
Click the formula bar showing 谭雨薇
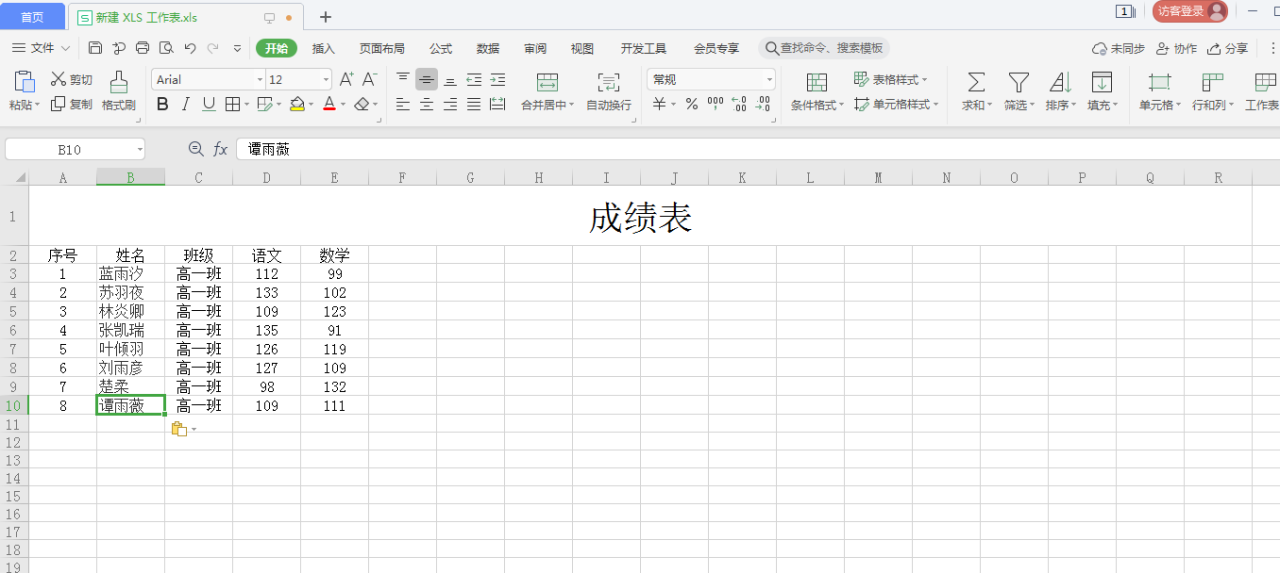tap(758, 149)
